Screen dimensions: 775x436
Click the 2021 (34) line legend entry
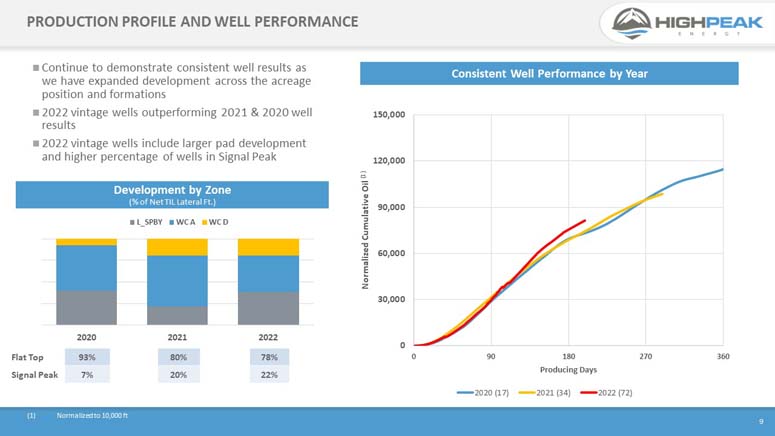(544, 392)
